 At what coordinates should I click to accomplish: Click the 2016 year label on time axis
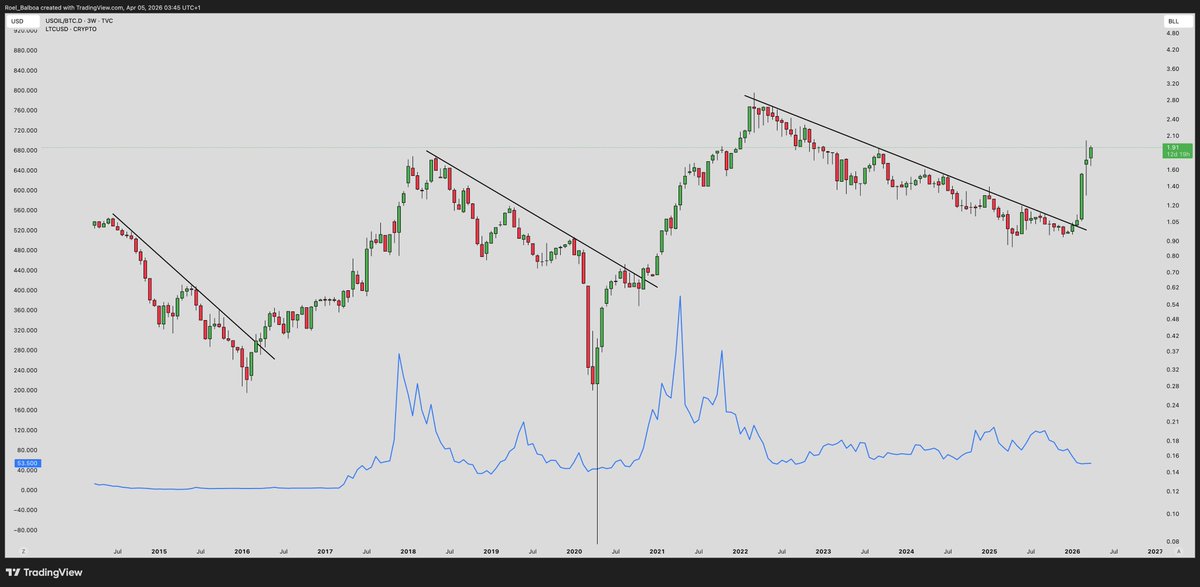tap(242, 551)
